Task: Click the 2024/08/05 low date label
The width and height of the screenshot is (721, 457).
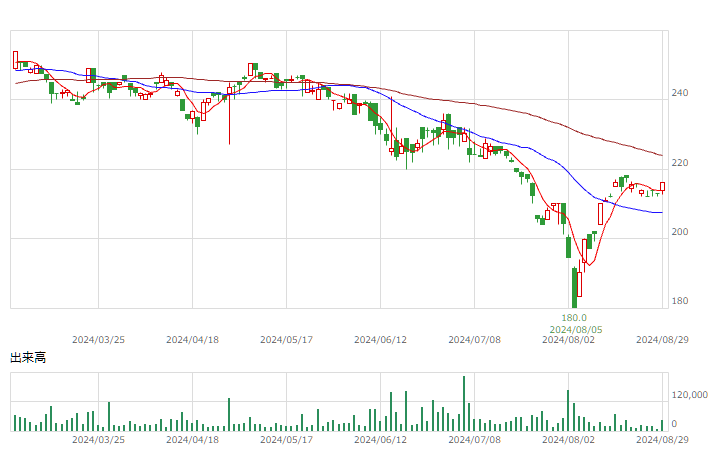Action: [x=576, y=330]
